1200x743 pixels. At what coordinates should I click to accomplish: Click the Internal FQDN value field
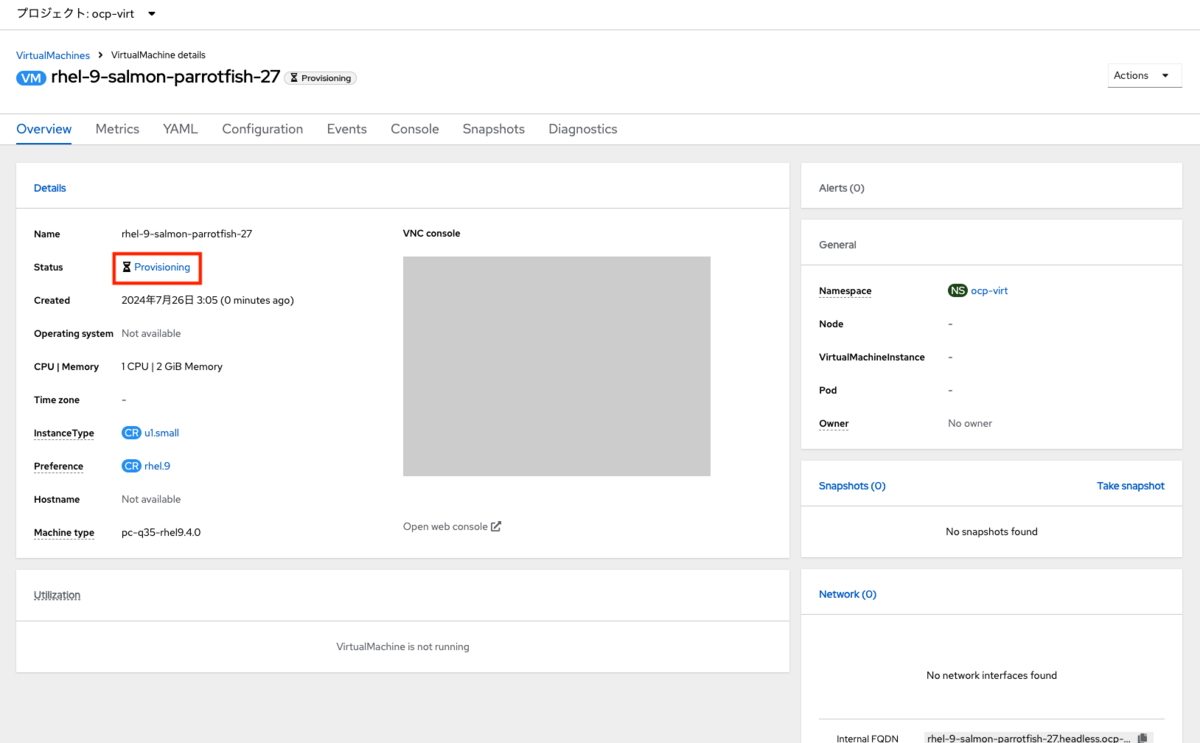[1028, 739]
